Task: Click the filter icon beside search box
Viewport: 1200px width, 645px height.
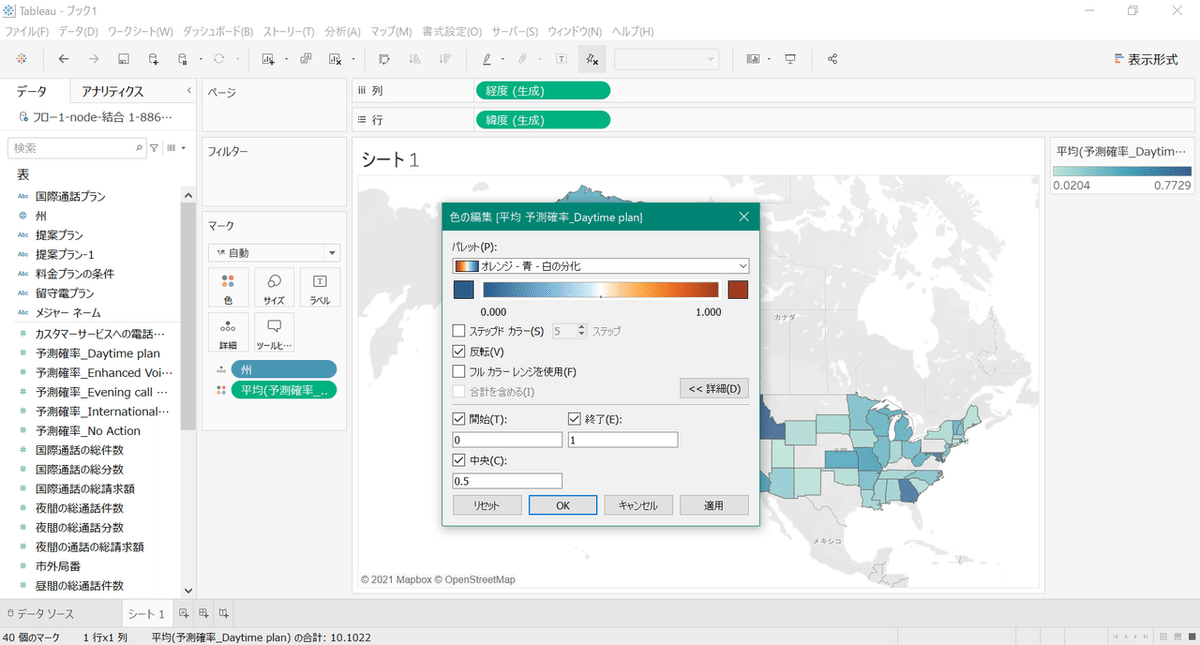Action: 154,147
